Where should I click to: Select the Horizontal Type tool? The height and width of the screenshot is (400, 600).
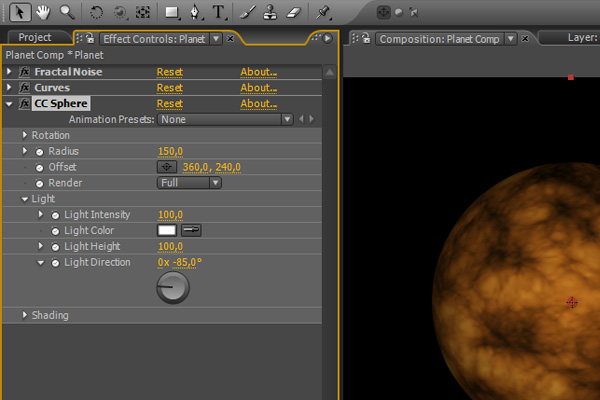tap(219, 12)
